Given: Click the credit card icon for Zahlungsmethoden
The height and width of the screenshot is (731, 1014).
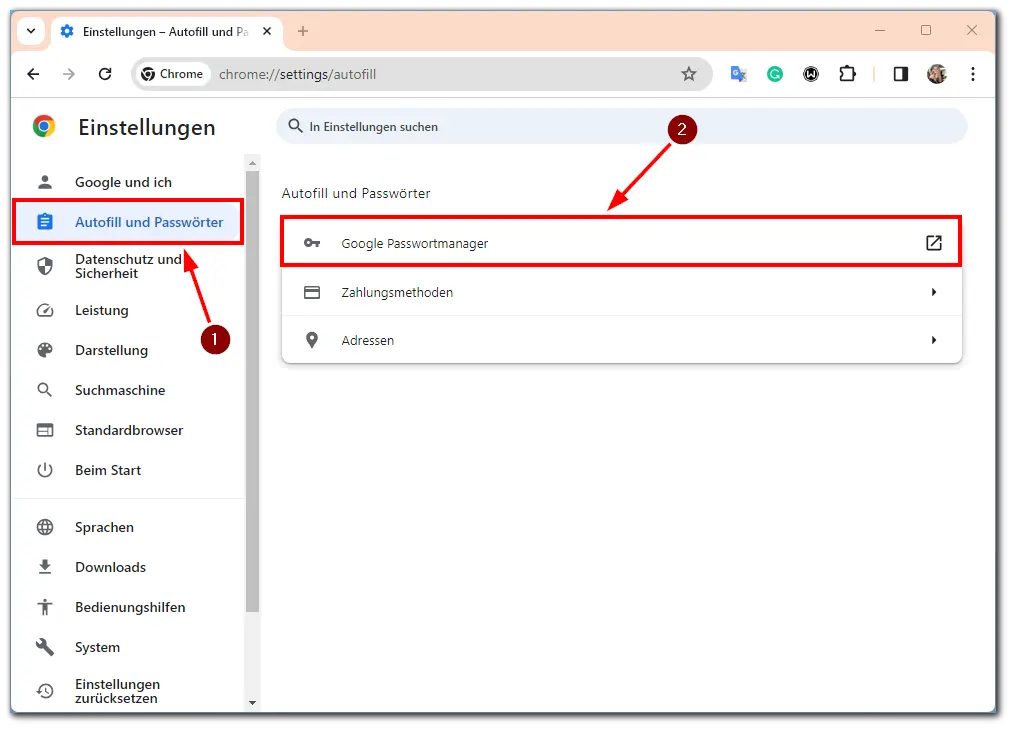Looking at the screenshot, I should [312, 292].
